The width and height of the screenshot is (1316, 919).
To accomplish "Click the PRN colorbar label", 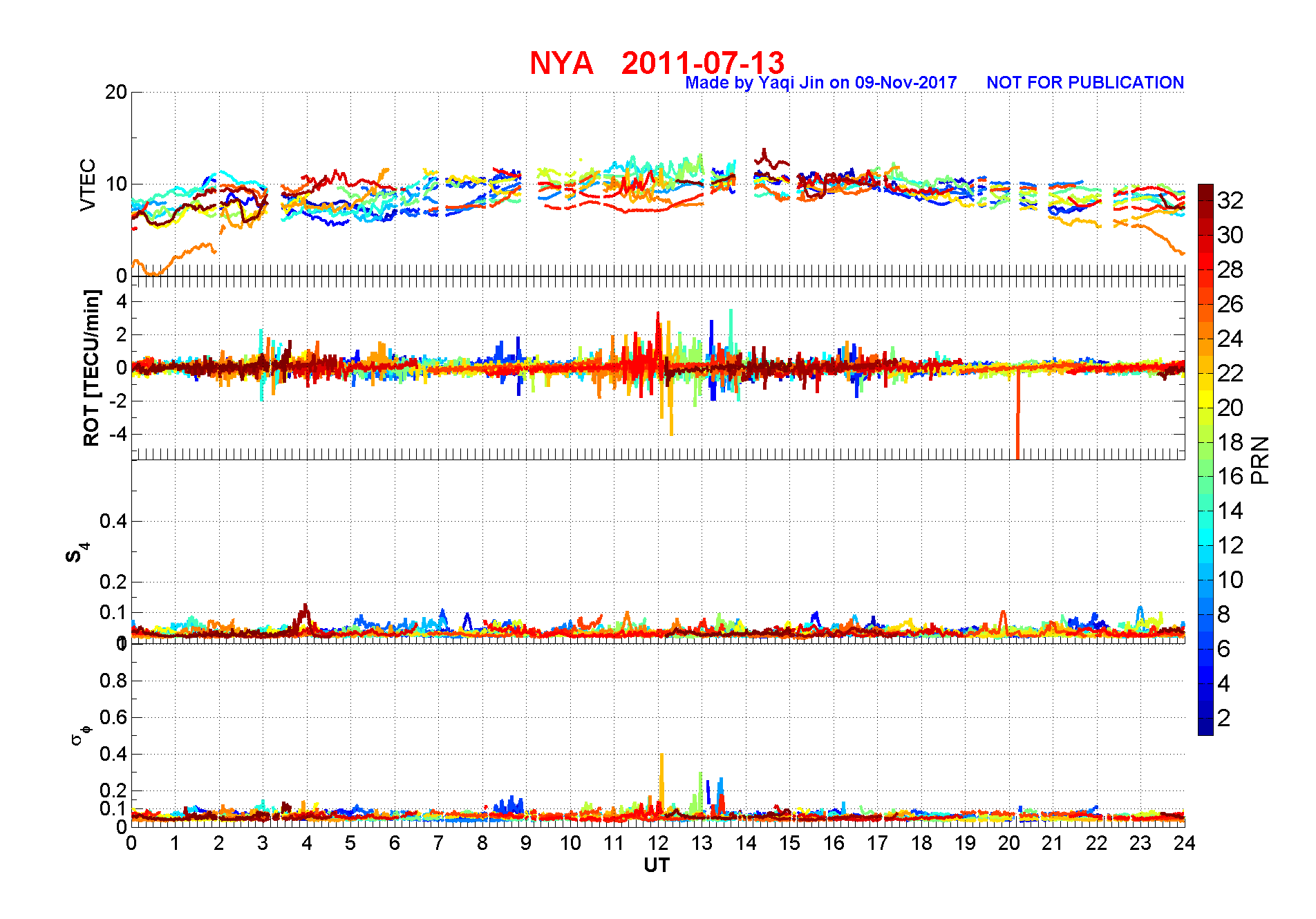I will coord(1260,460).
